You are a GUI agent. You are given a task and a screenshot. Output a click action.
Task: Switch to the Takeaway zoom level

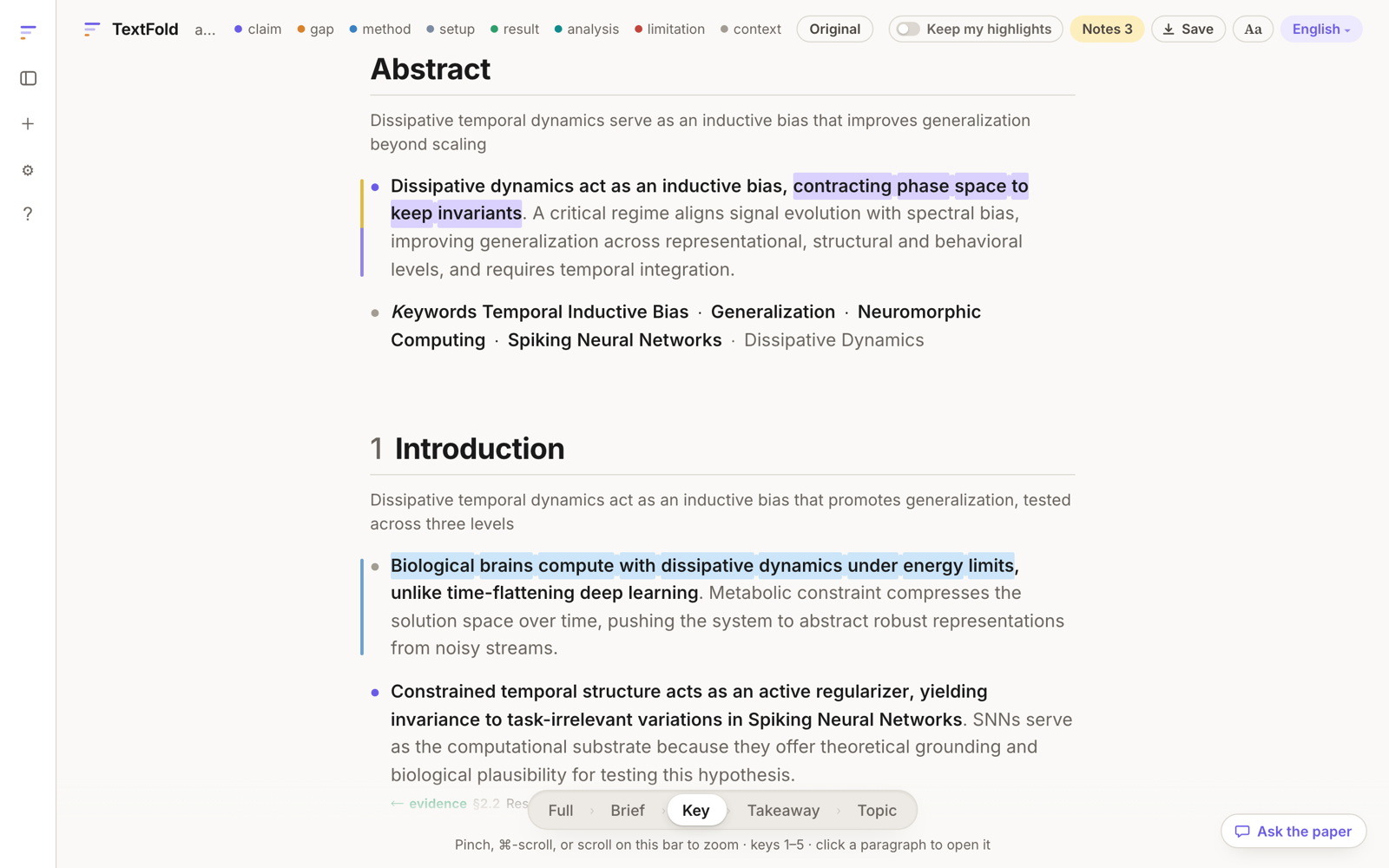(x=783, y=810)
